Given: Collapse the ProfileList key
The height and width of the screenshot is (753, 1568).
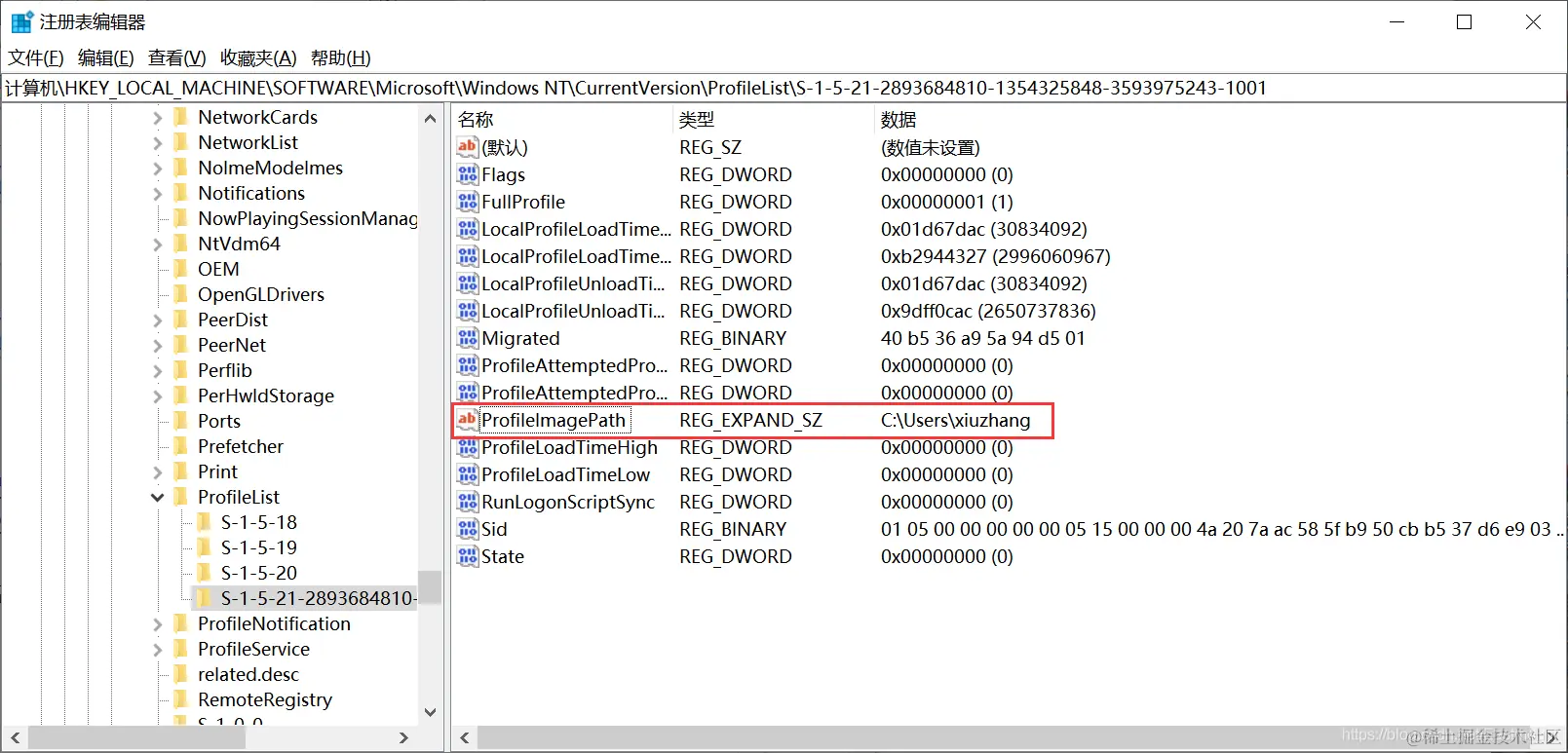Looking at the screenshot, I should point(158,498).
